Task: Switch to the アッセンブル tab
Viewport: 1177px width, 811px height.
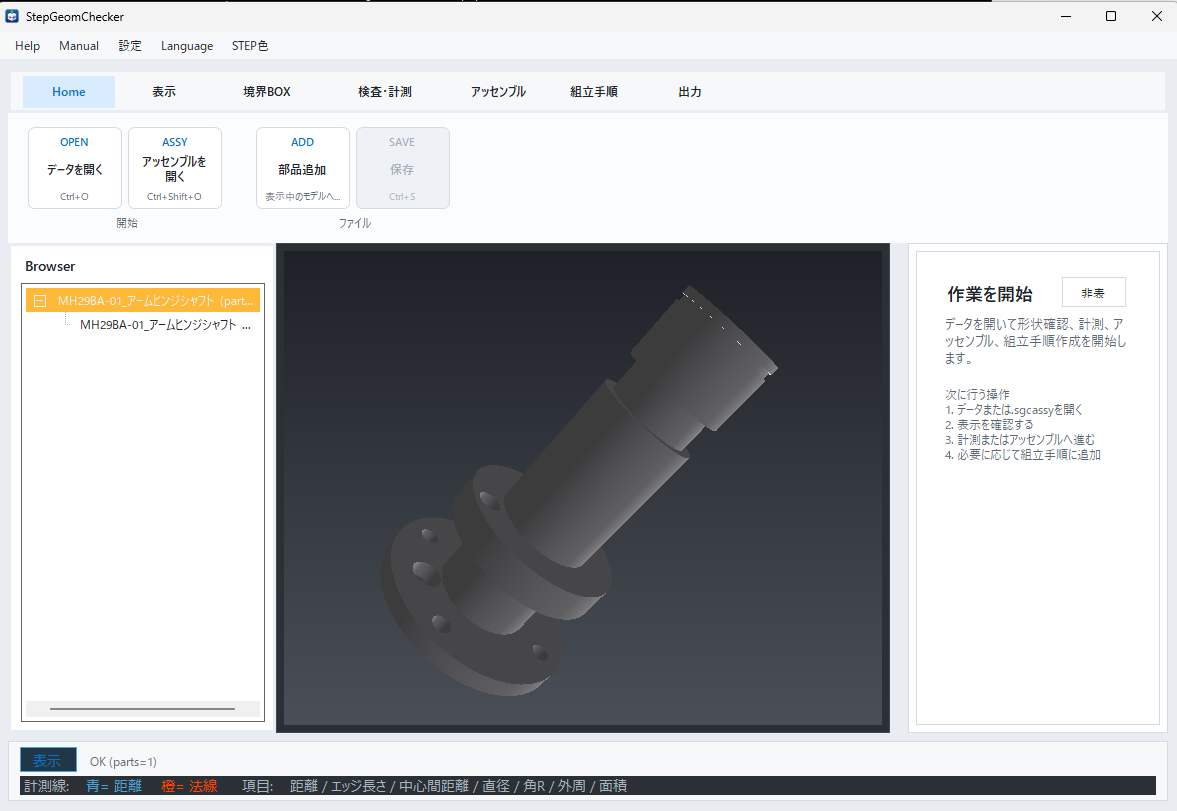Action: tap(498, 92)
